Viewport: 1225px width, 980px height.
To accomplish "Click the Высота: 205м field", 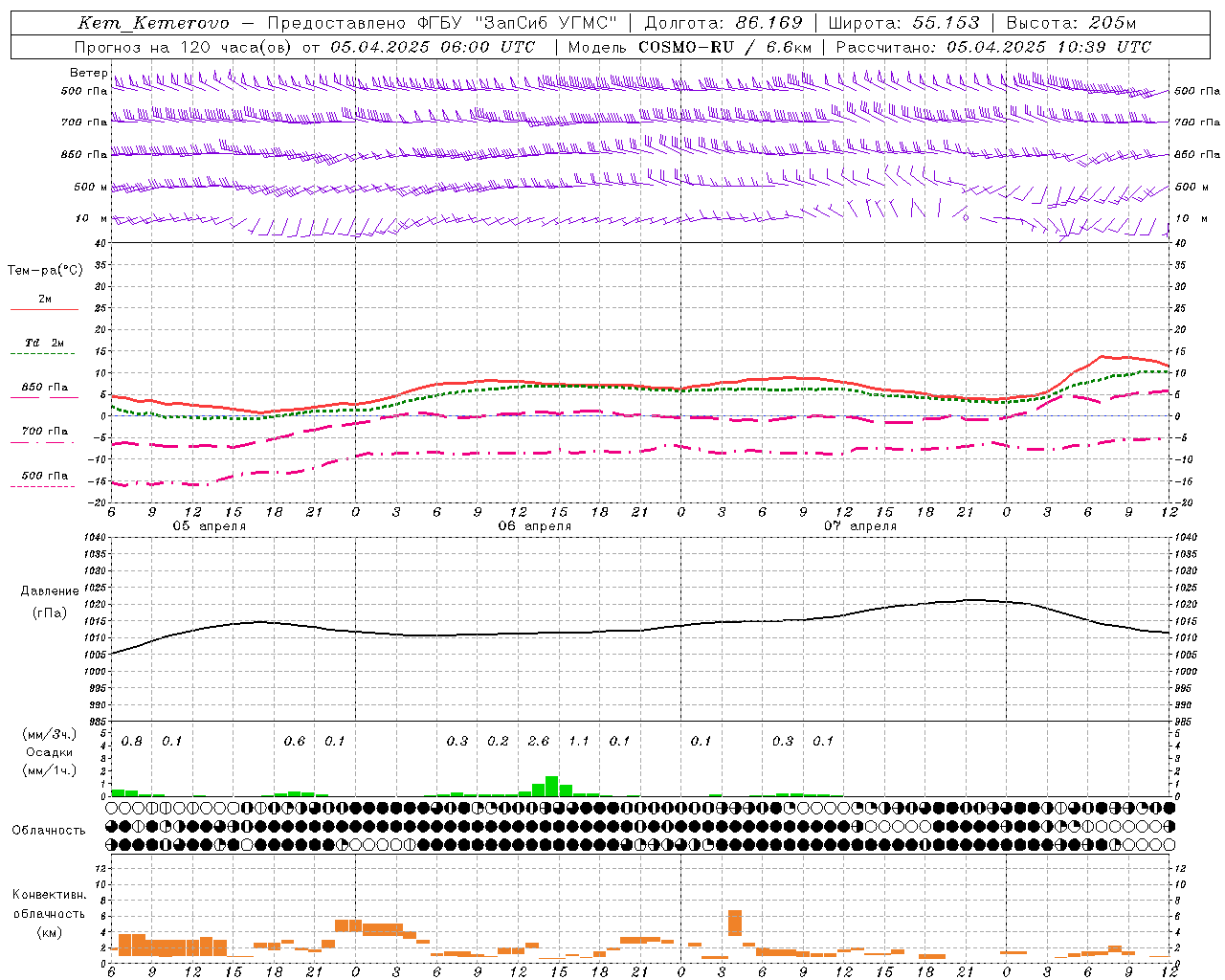I will click(1071, 23).
